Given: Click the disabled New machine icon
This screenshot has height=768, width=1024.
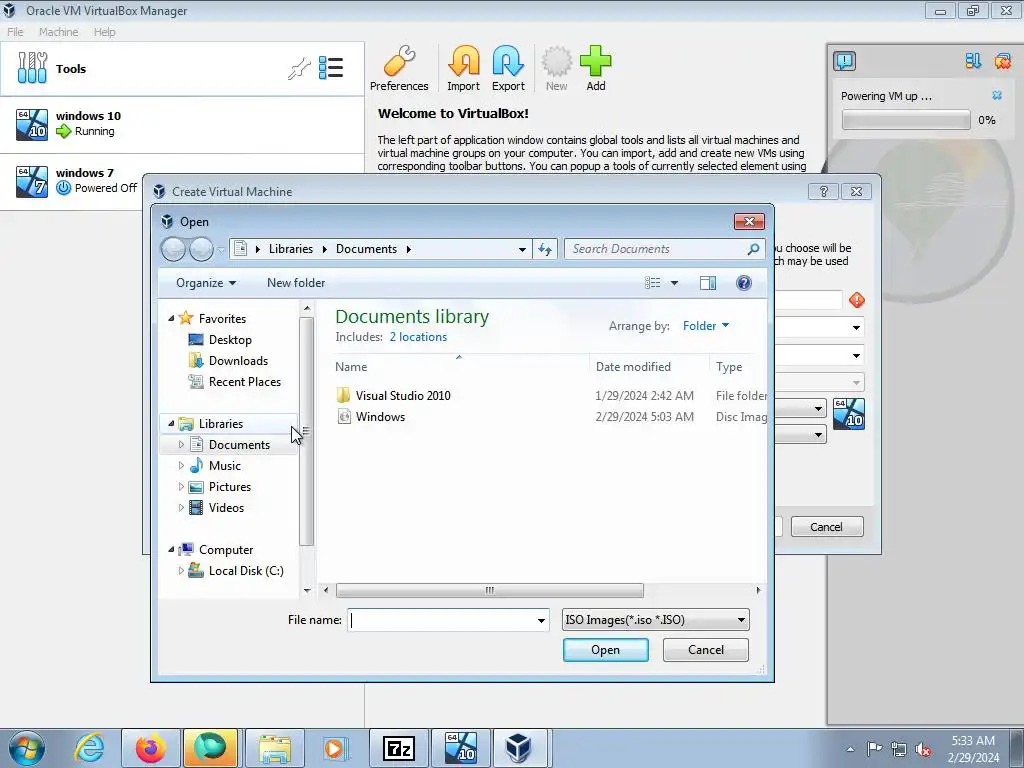Looking at the screenshot, I should [x=556, y=68].
